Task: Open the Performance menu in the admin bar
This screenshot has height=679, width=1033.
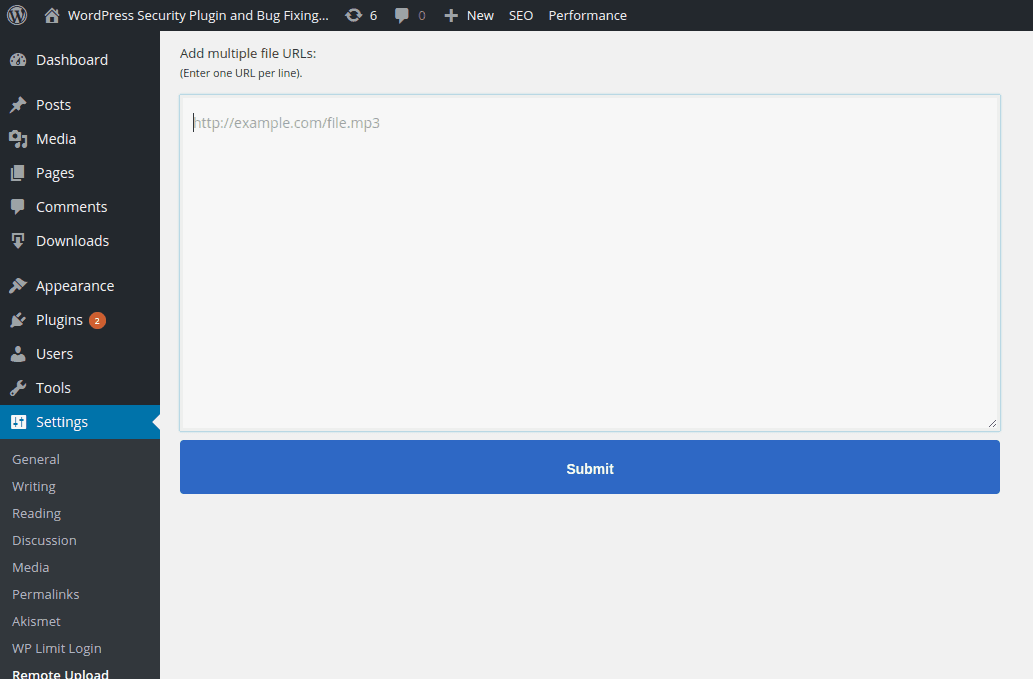Action: click(x=587, y=15)
